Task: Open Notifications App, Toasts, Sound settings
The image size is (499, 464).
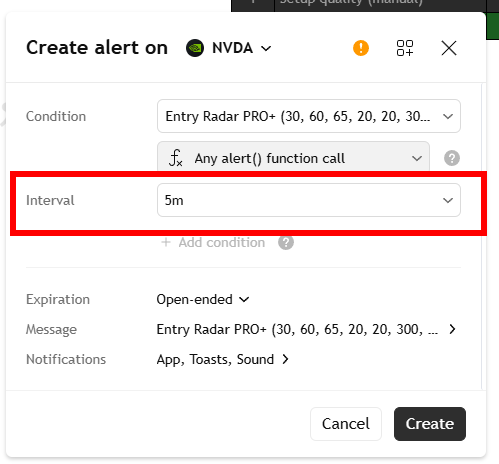Action: tap(223, 359)
